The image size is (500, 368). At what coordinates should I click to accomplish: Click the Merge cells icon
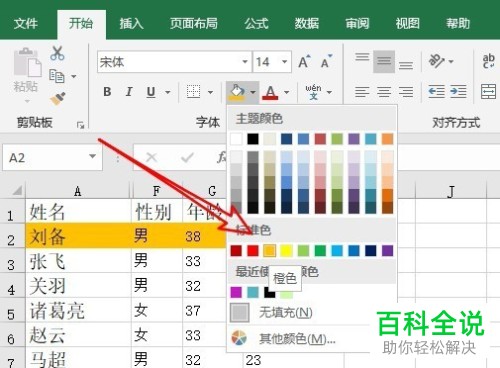(489, 92)
